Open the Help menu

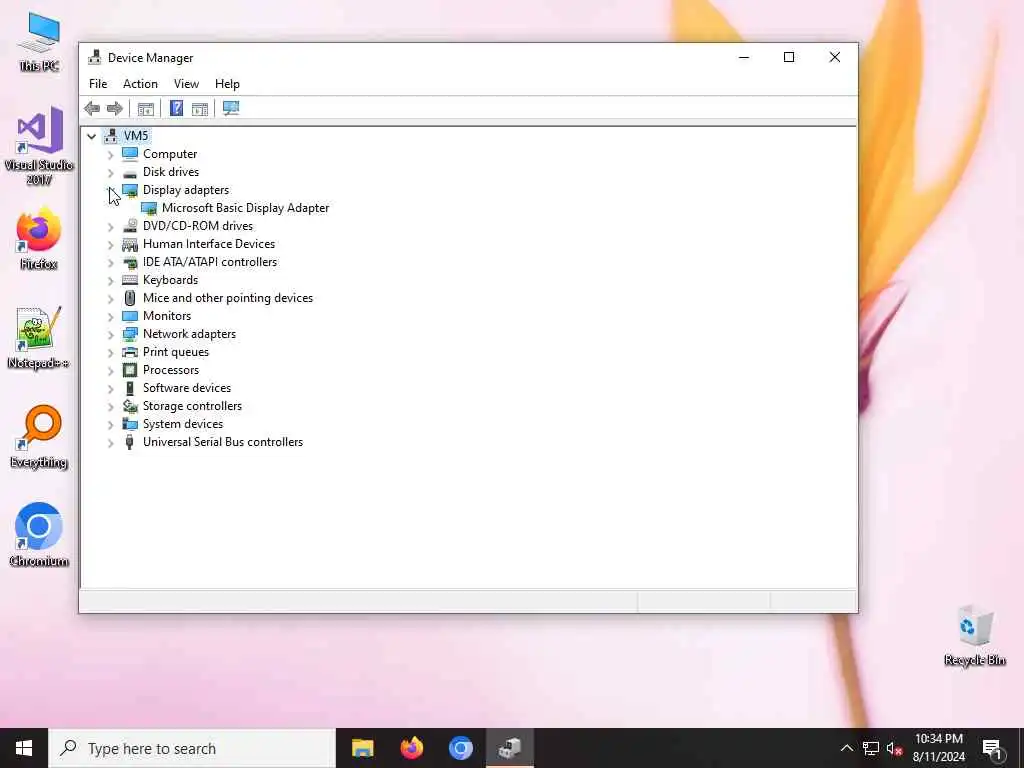[x=227, y=84]
